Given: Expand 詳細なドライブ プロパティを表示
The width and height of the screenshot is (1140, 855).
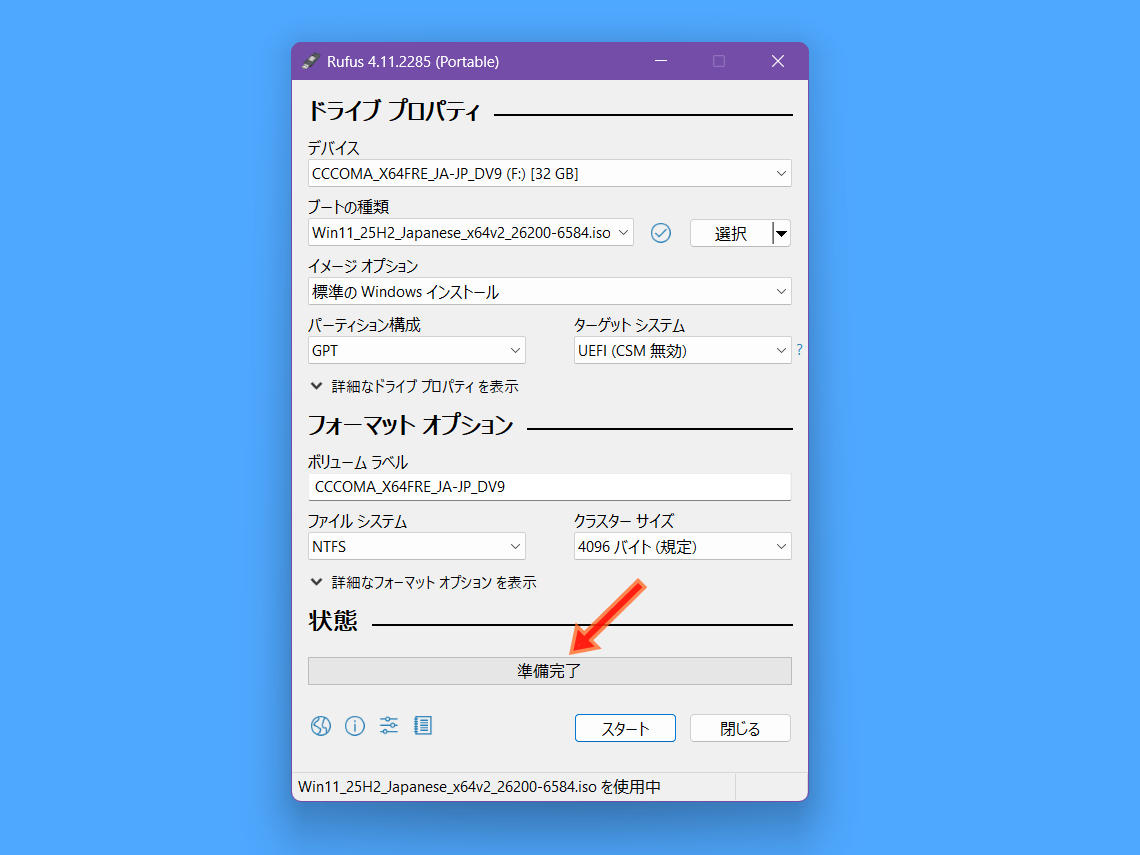Looking at the screenshot, I should pos(414,386).
